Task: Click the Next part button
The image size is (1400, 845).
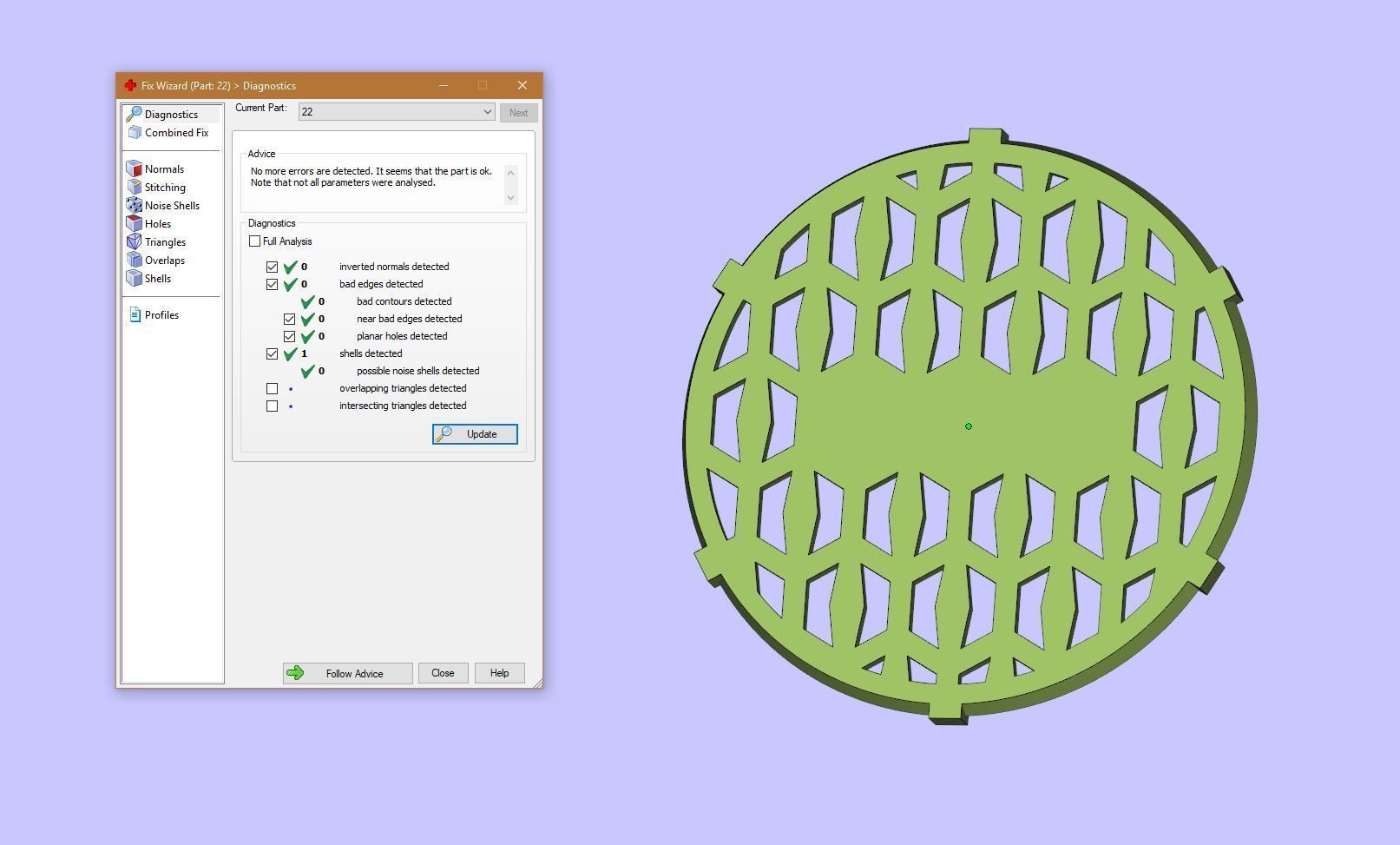Action: point(518,113)
